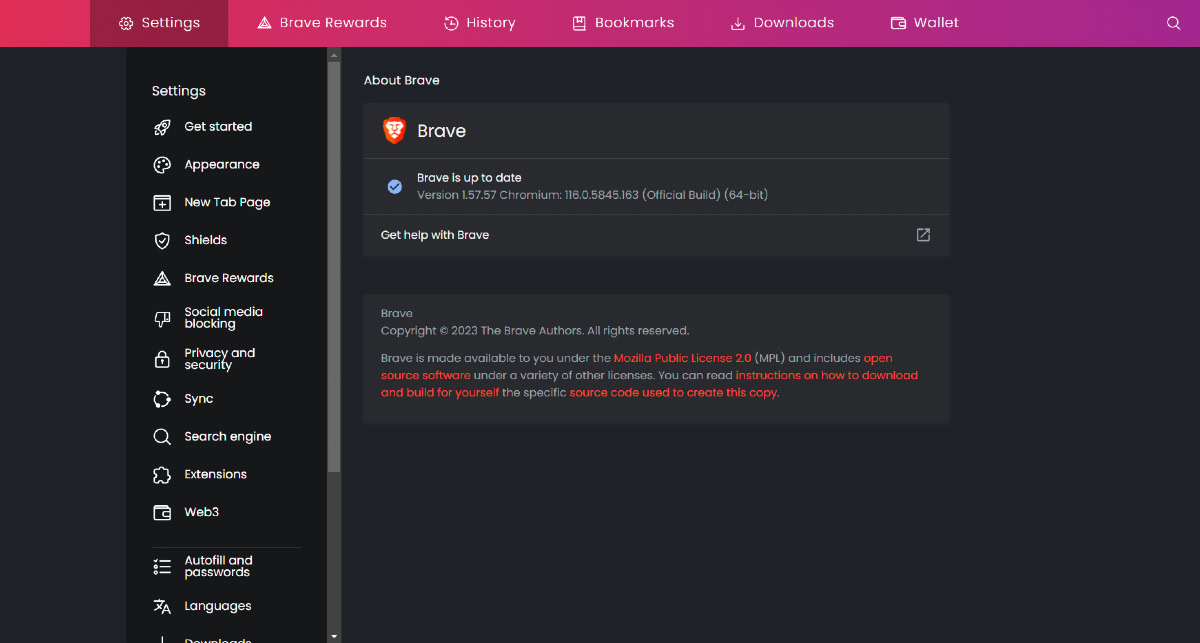The image size is (1200, 643).
Task: Click the Social media blocking thumbs-down icon
Action: (x=162, y=319)
